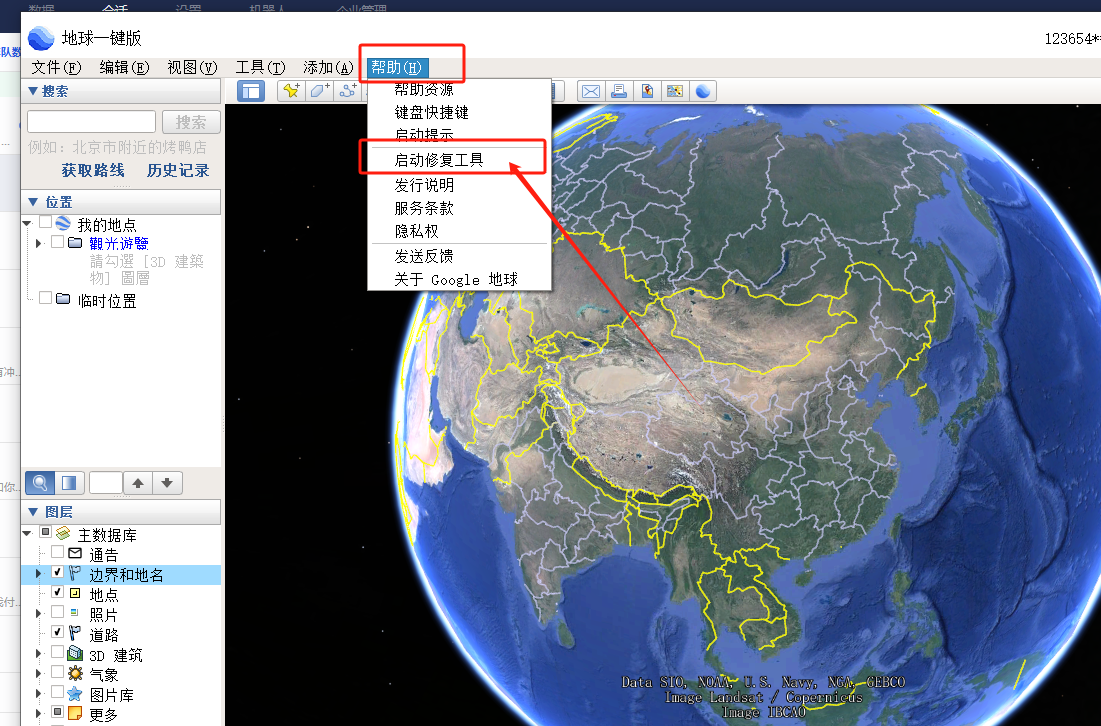The width and height of the screenshot is (1101, 726).
Task: Expand the 边界和地名 layer node
Action: (39, 574)
